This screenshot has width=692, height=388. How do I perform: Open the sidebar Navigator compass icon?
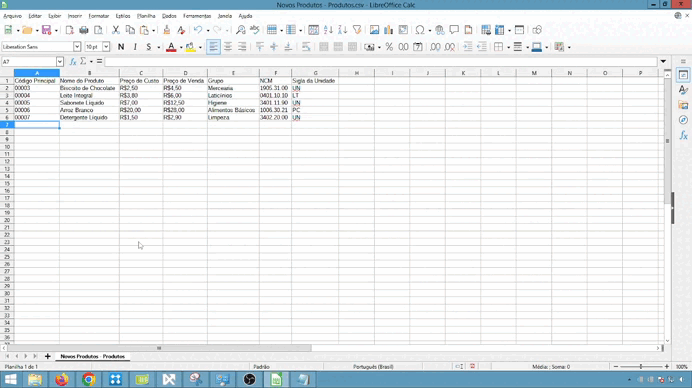click(683, 120)
